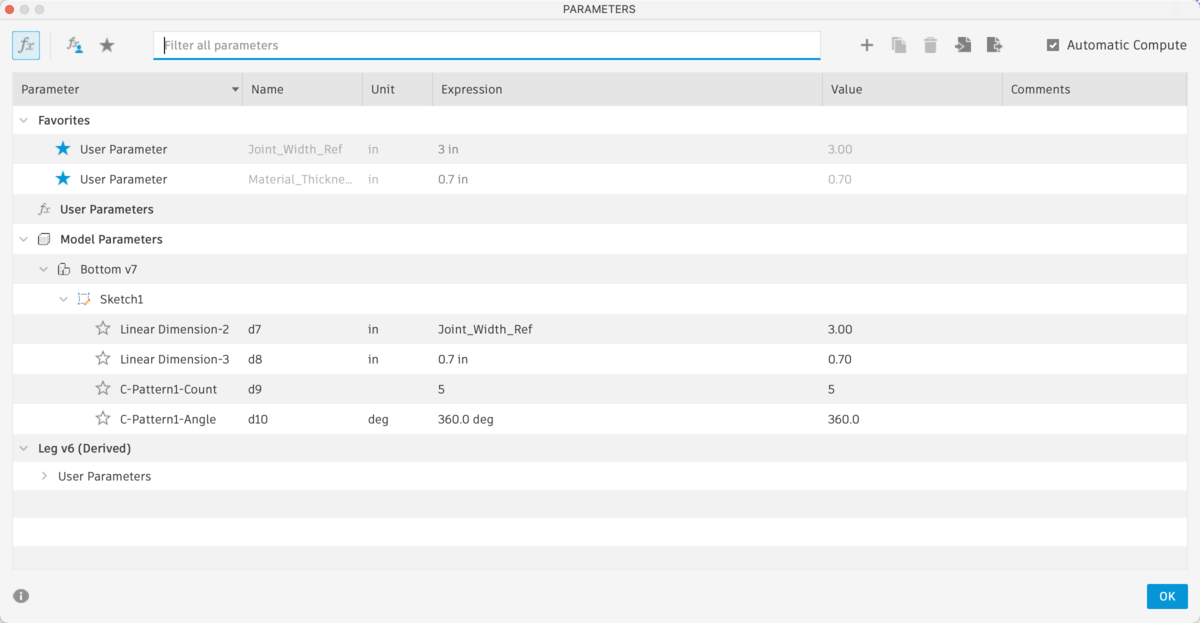Open the favorites filter star icon
This screenshot has height=623, width=1200.
click(x=106, y=45)
